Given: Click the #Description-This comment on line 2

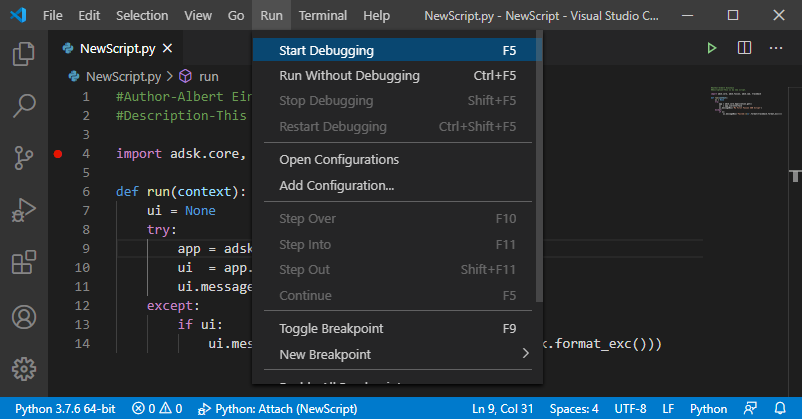Looking at the screenshot, I should tap(182, 116).
